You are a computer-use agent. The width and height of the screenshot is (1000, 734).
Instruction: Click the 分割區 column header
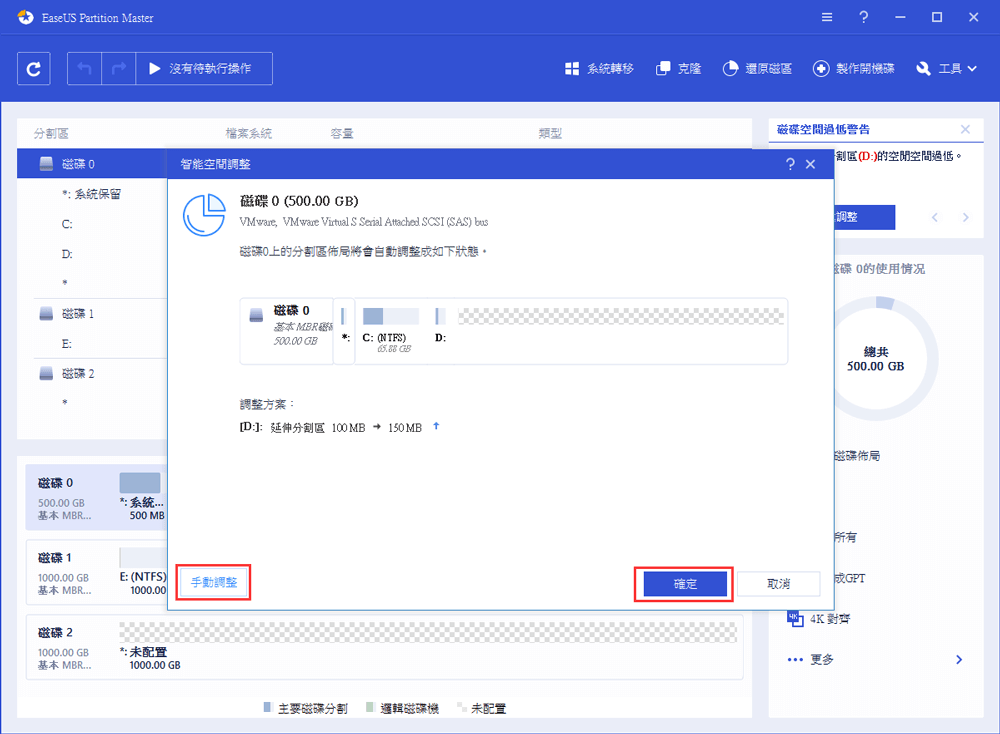click(51, 133)
